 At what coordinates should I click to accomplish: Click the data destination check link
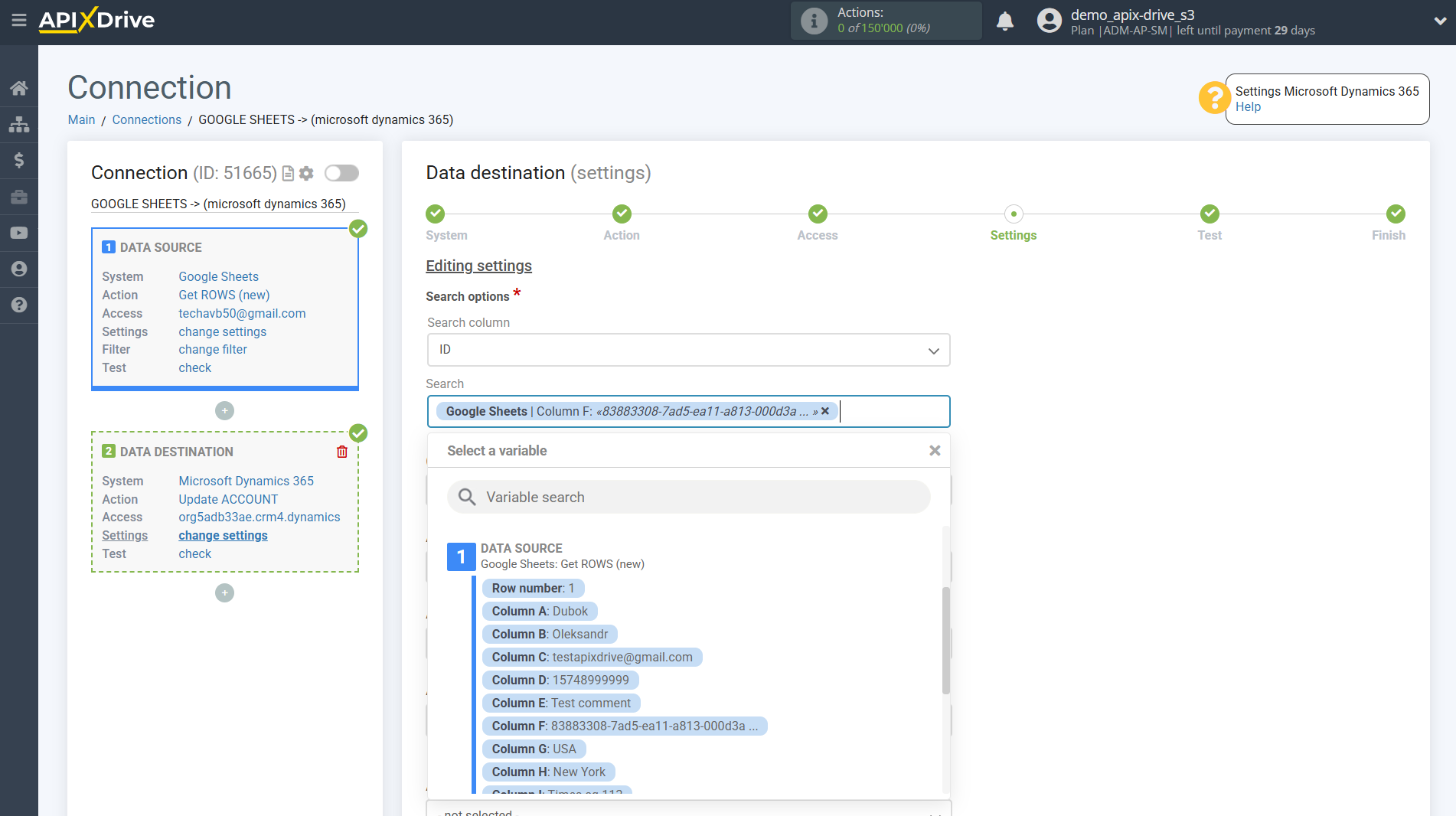click(195, 554)
